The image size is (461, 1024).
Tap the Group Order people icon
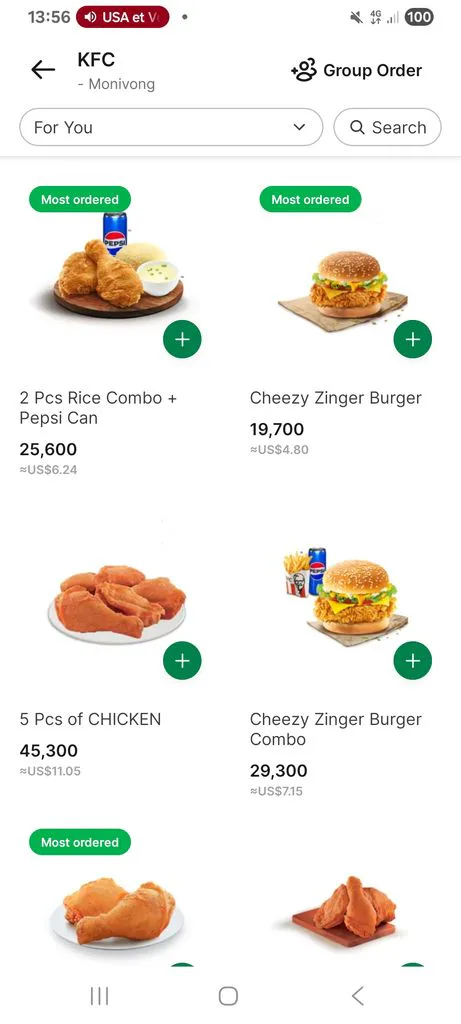[304, 70]
